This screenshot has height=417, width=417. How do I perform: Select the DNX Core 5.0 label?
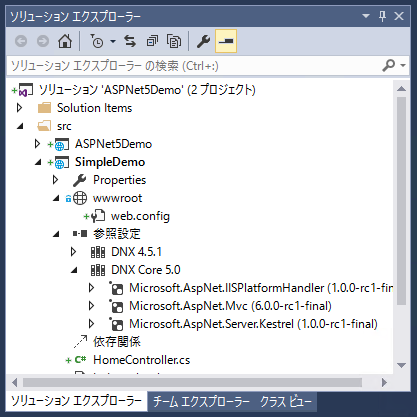click(x=146, y=270)
